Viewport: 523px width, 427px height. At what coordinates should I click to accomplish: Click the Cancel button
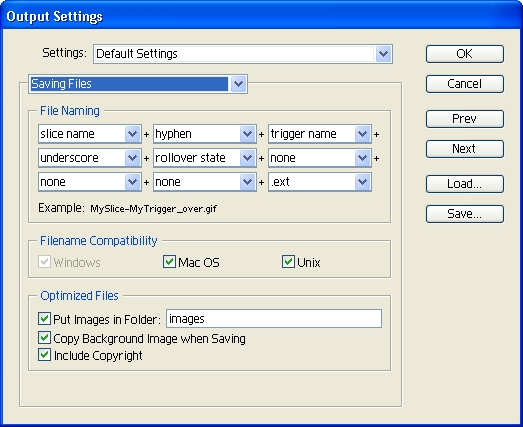(465, 83)
